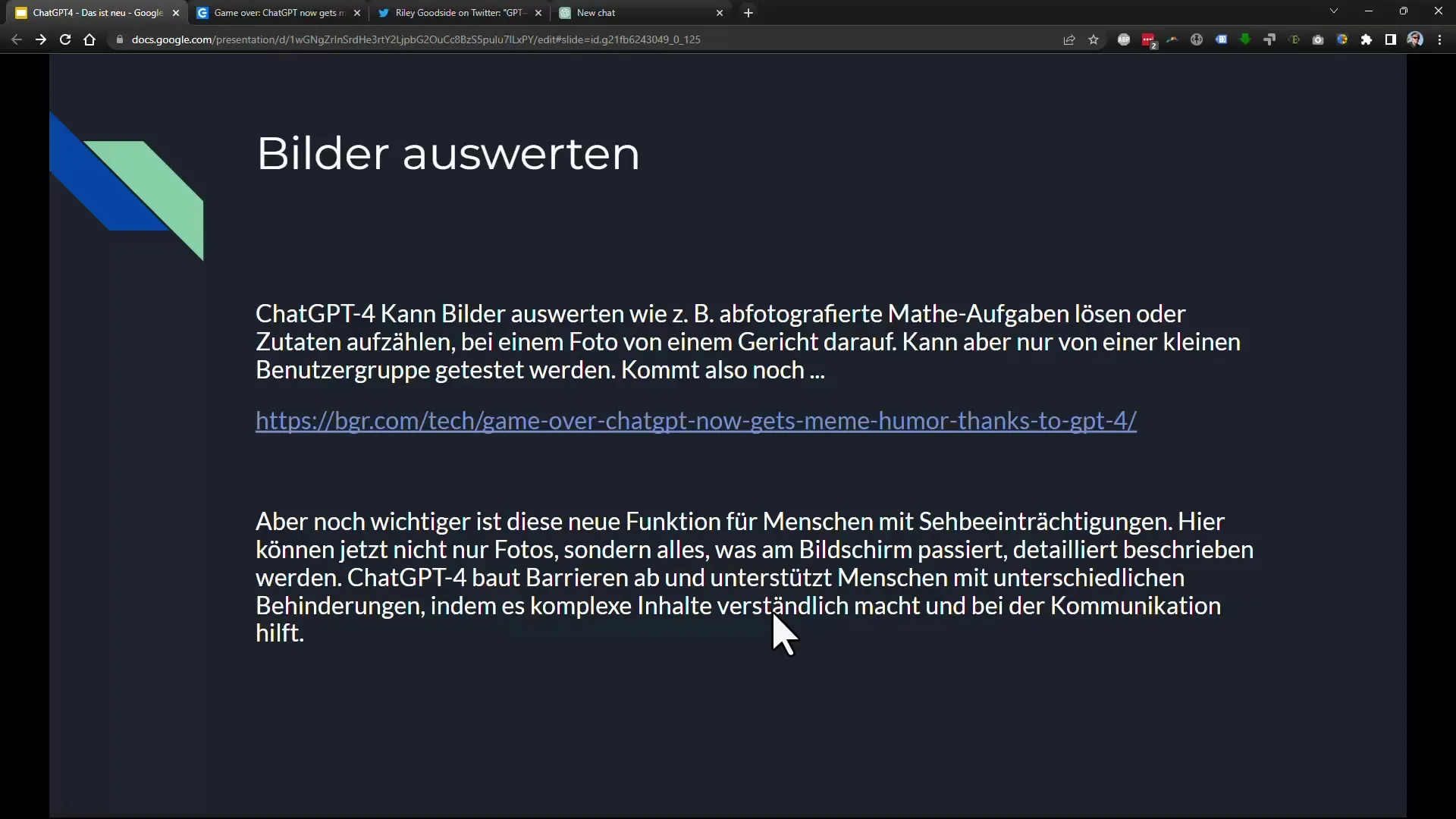Viewport: 1456px width, 819px height.
Task: Restore down the browser window
Action: pyautogui.click(x=1404, y=11)
